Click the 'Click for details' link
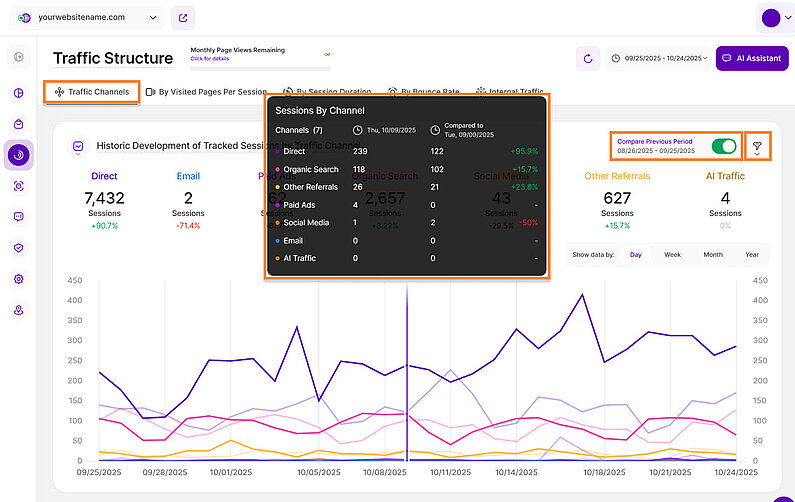The height and width of the screenshot is (502, 795). tap(211, 59)
